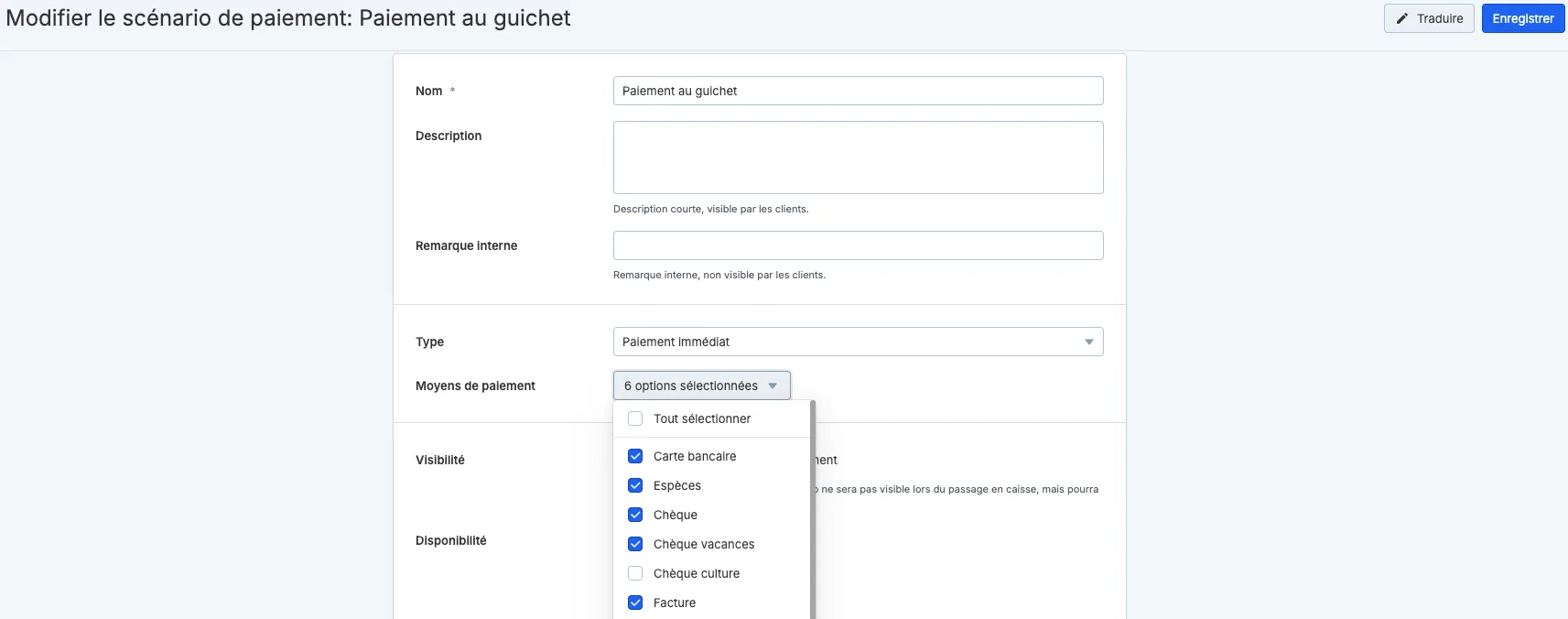Open the Traduire translation button
This screenshot has width=1568, height=619.
(1429, 18)
